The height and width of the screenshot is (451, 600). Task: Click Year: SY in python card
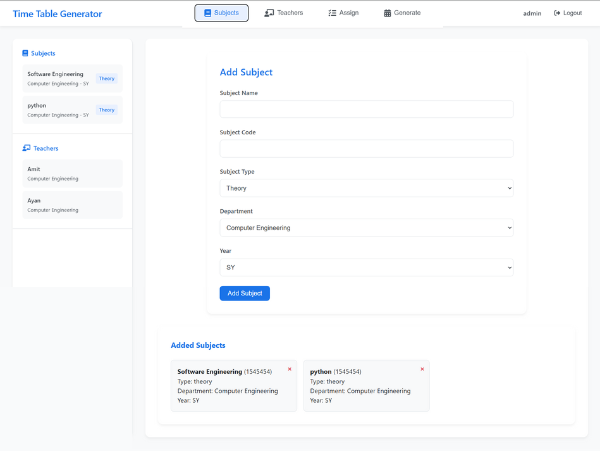(321, 401)
